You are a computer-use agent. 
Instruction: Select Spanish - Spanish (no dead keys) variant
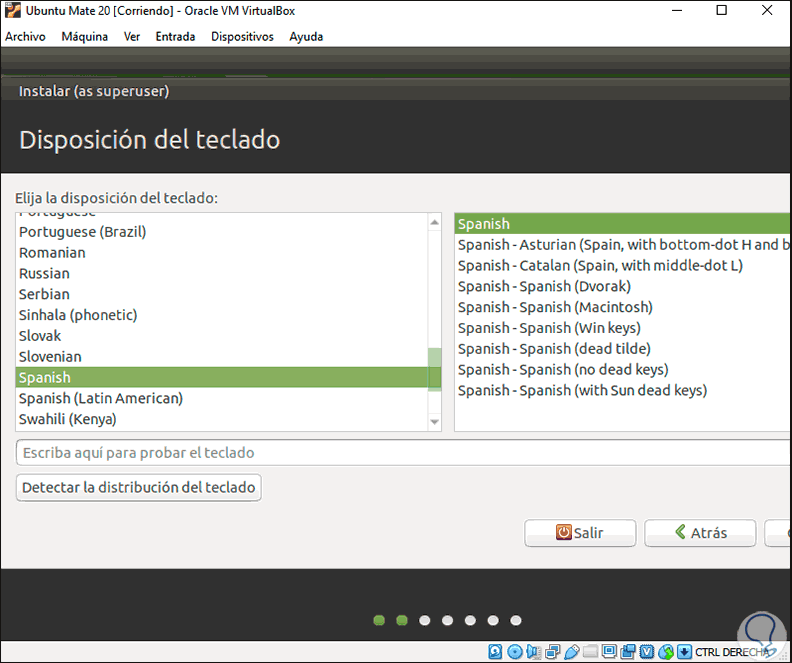click(x=623, y=370)
